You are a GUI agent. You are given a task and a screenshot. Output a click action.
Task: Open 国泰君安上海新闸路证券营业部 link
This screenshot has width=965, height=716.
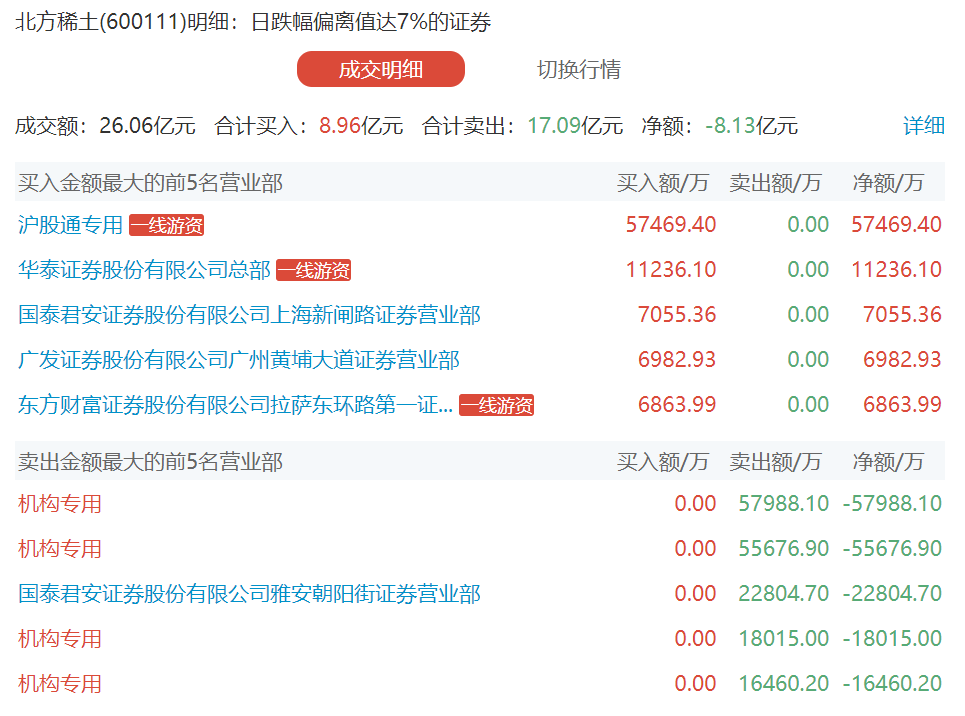click(249, 315)
